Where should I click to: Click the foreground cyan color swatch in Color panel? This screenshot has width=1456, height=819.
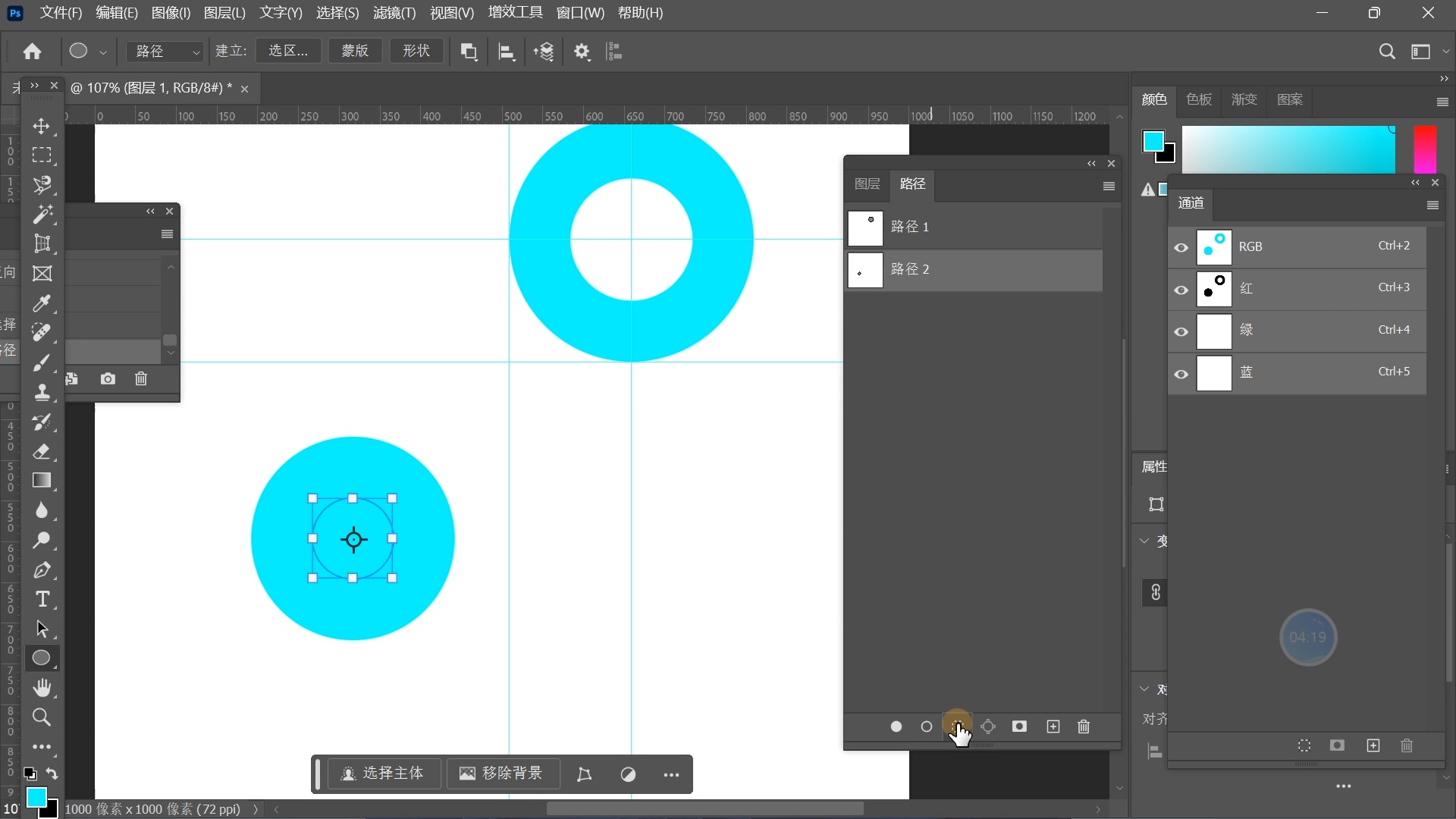(1153, 140)
